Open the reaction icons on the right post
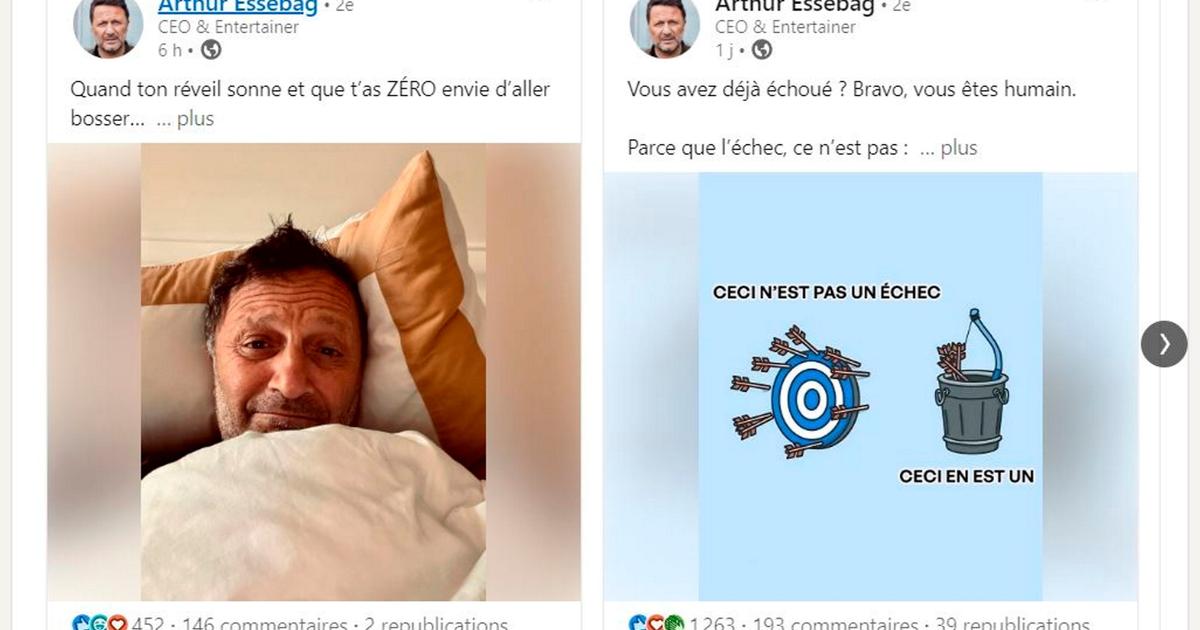The width and height of the screenshot is (1200, 630). [657, 623]
